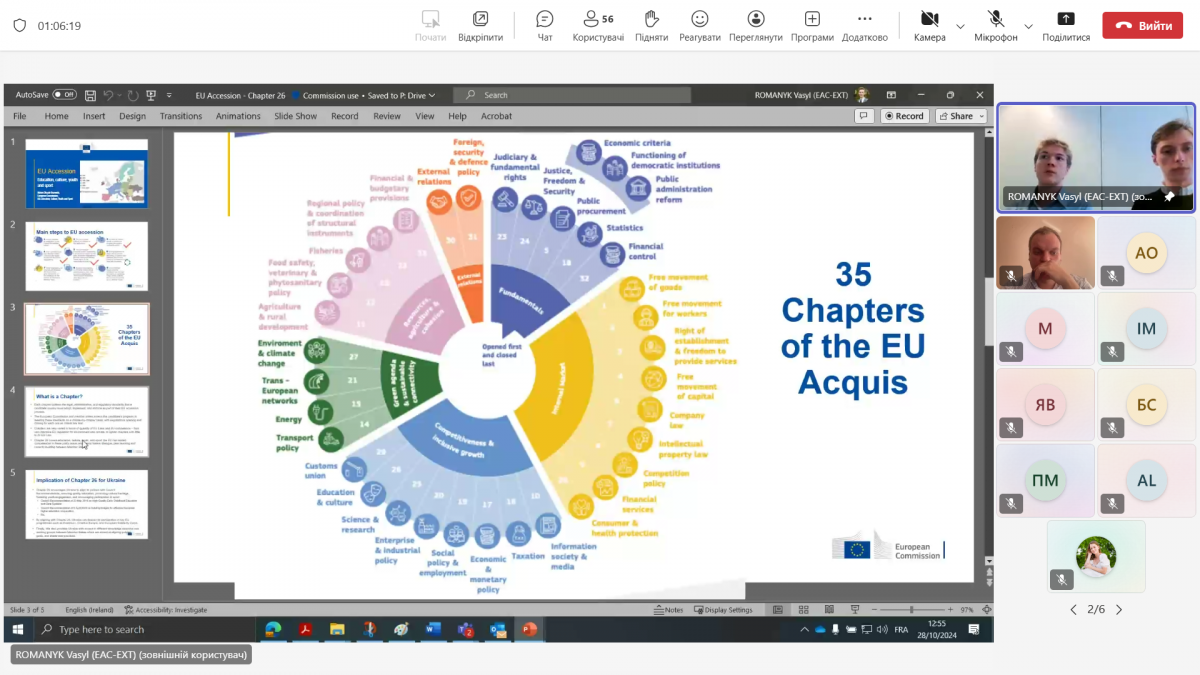The width and height of the screenshot is (1200, 675).
Task: Show the participants list (Користувачі)
Action: (x=598, y=25)
